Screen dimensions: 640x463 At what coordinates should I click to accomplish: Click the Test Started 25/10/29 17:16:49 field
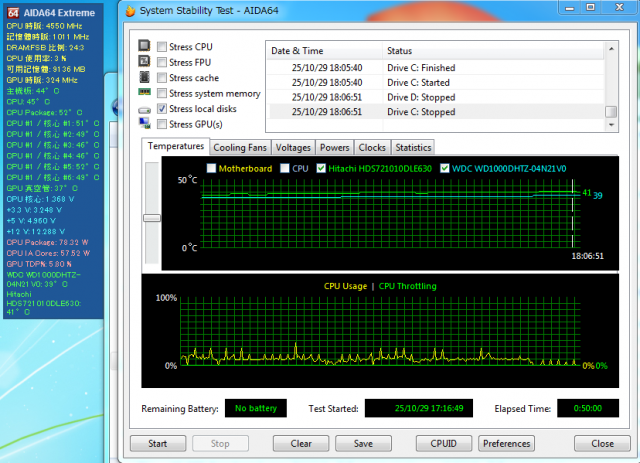point(419,408)
